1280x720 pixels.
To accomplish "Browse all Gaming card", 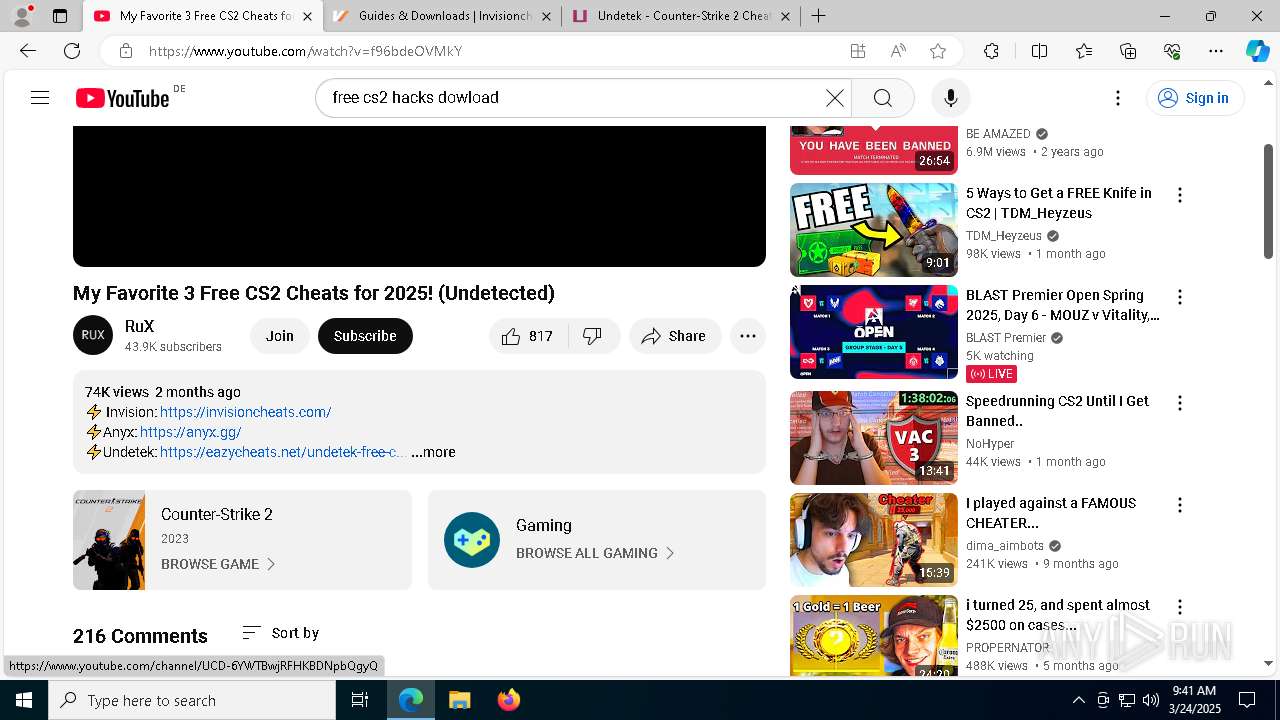I will (x=597, y=540).
